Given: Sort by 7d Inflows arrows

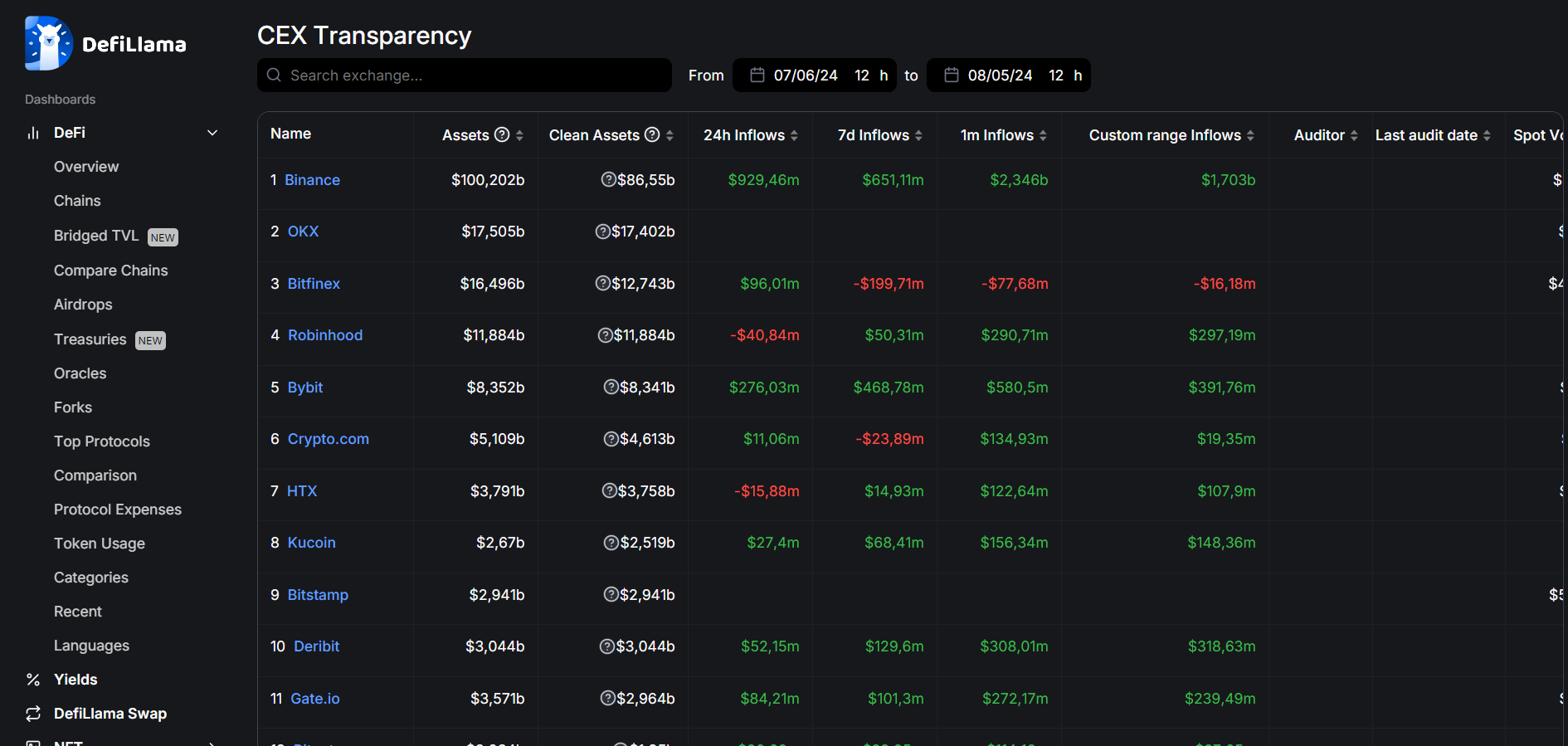Looking at the screenshot, I should (x=918, y=135).
